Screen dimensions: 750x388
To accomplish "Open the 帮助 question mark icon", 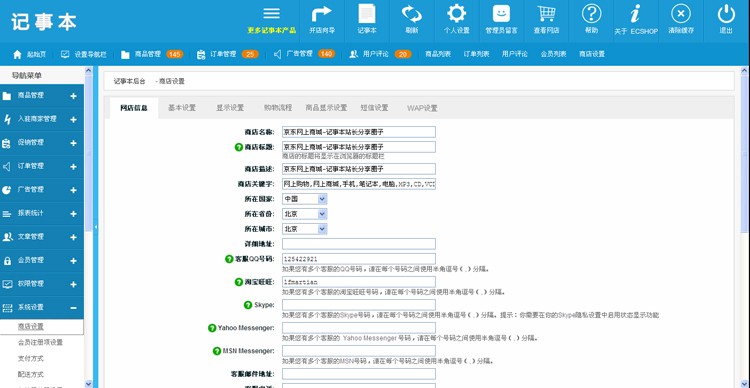I will tap(591, 13).
